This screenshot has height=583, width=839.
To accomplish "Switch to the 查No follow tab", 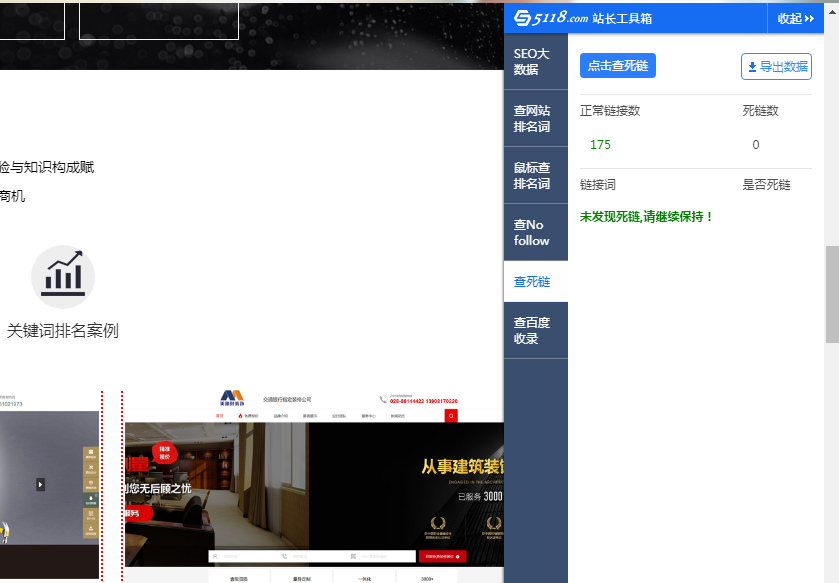I will point(535,232).
